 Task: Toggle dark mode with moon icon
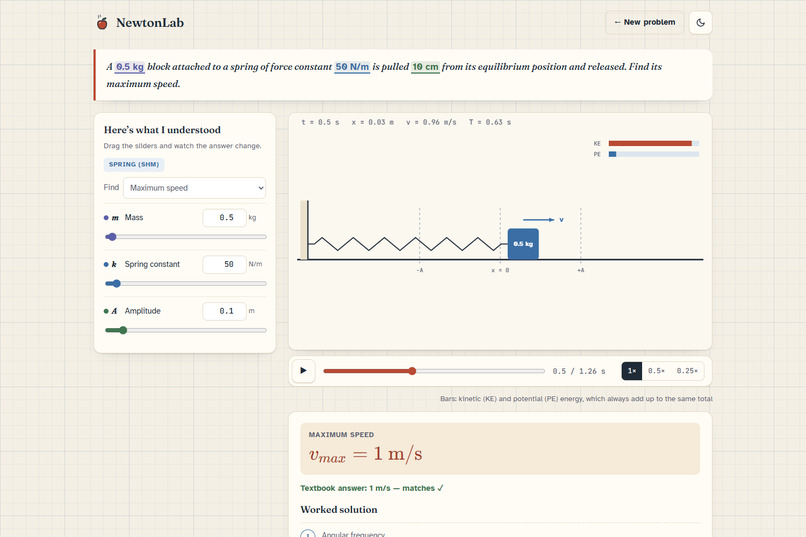700,23
